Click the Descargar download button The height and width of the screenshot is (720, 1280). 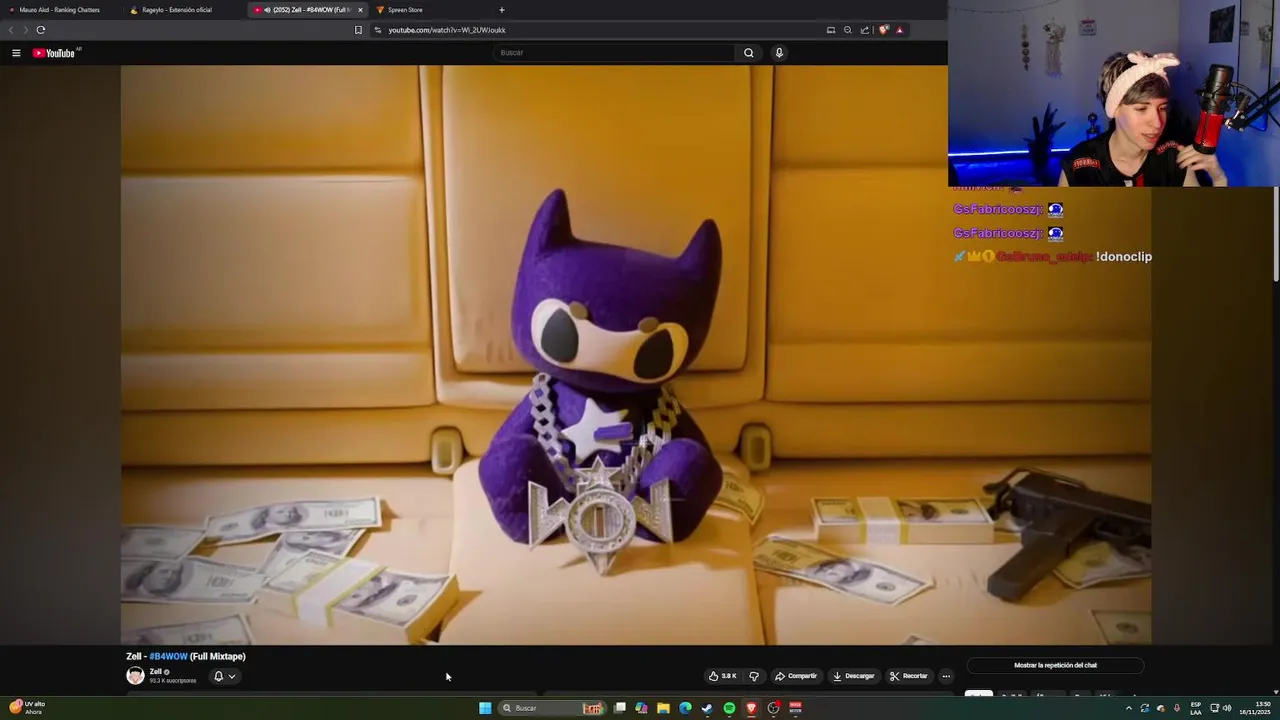853,676
